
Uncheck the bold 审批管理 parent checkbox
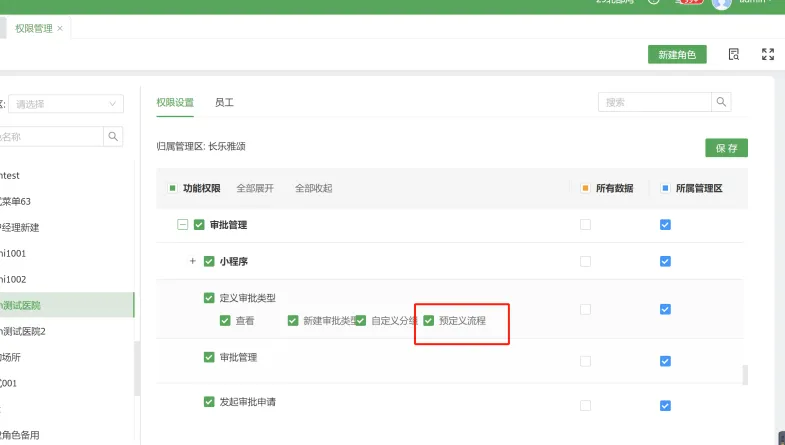pyautogui.click(x=199, y=225)
